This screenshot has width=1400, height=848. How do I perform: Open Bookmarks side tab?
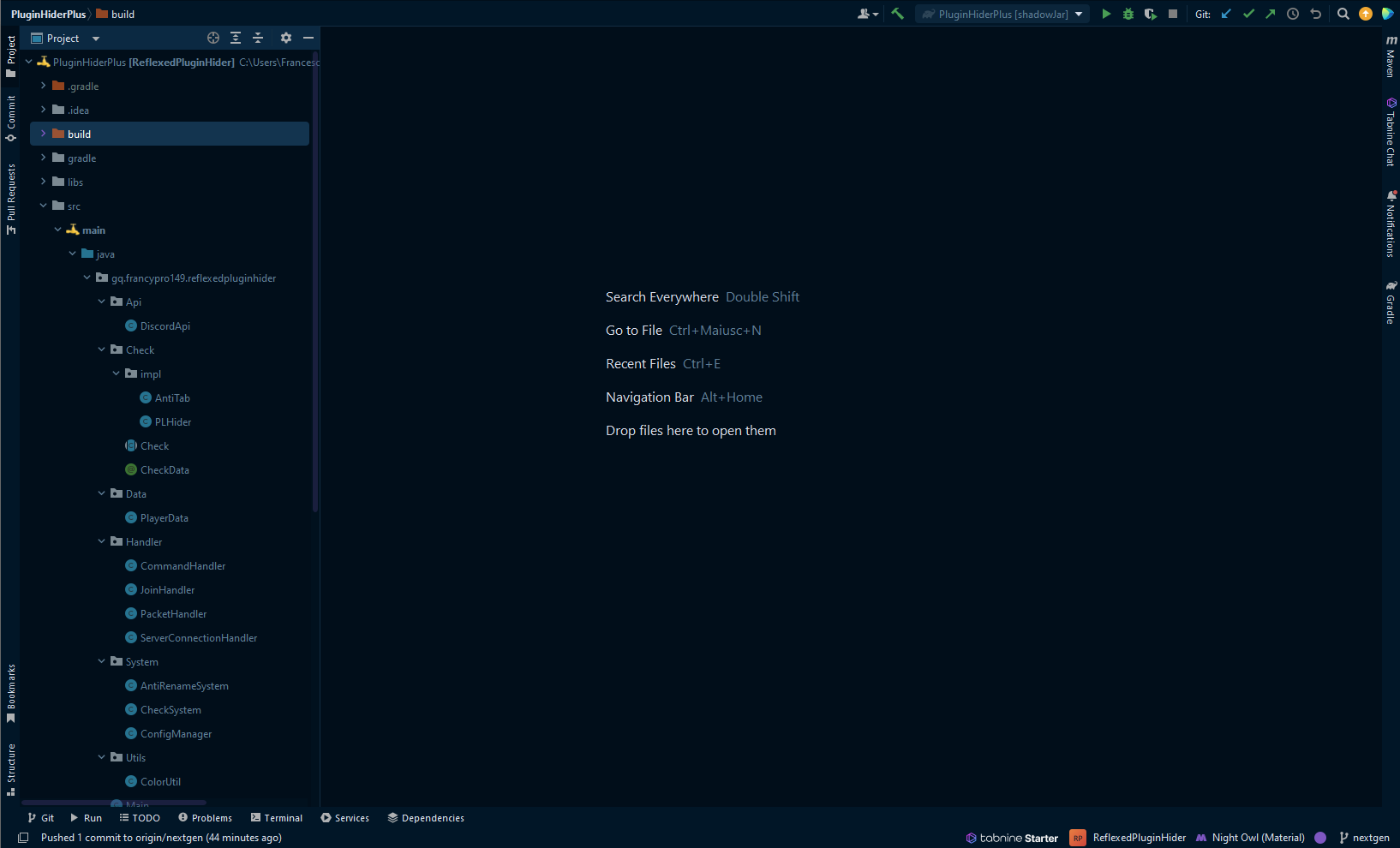click(x=11, y=693)
